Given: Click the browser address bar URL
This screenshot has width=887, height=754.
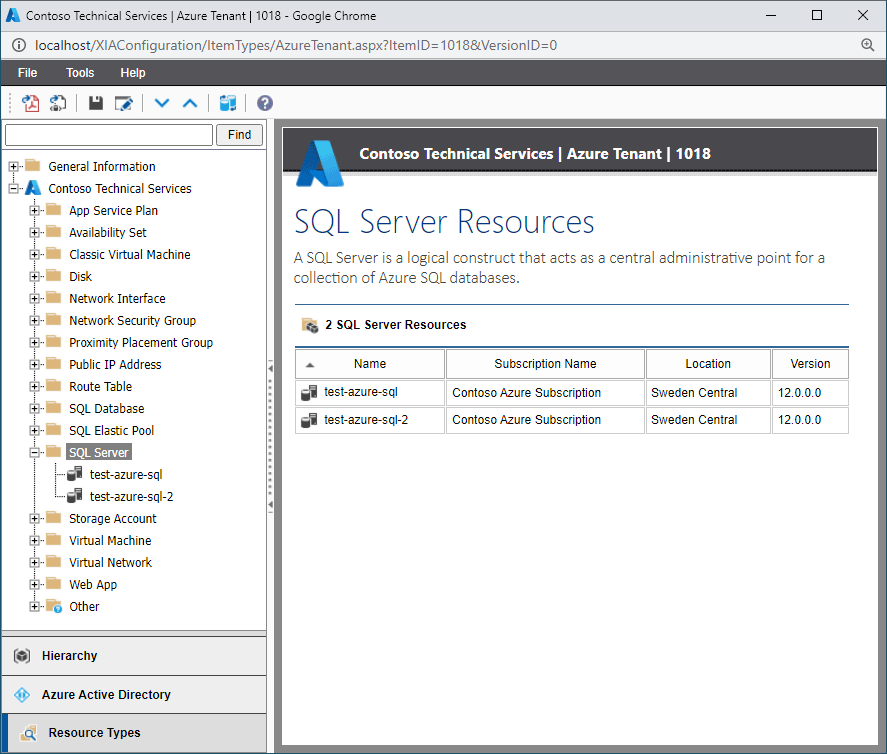Looking at the screenshot, I should coord(296,45).
